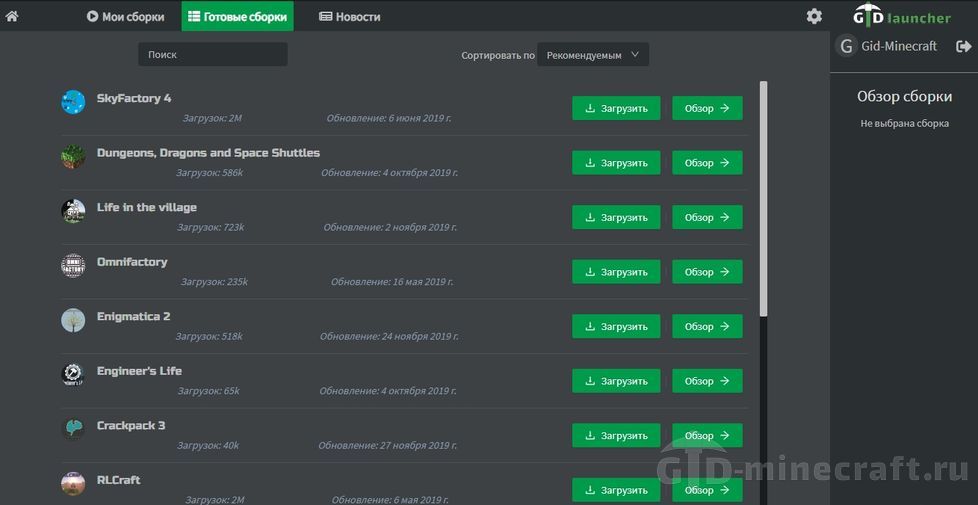Viewport: 978px width, 505px height.
Task: Open Обзор for Enigmatica 2
Action: click(x=707, y=327)
